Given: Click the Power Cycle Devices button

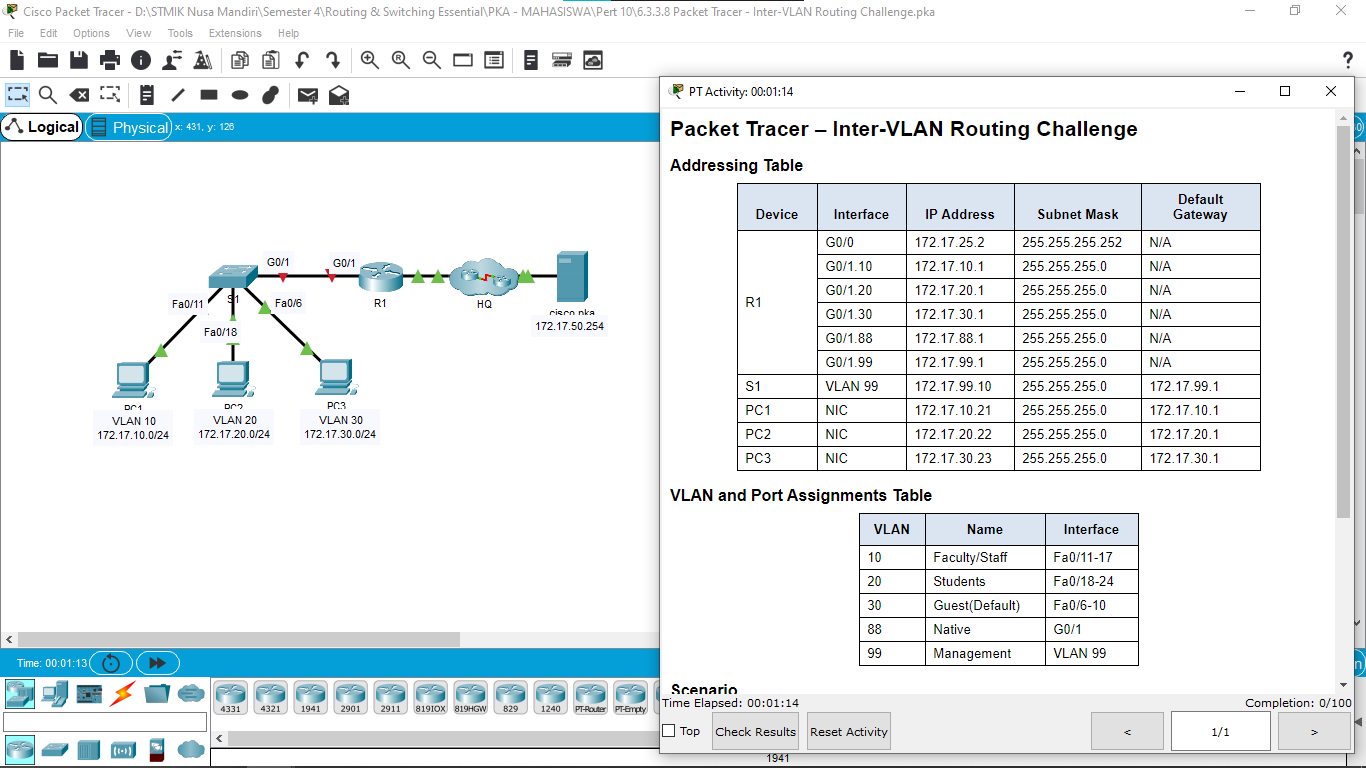Looking at the screenshot, I should (111, 663).
